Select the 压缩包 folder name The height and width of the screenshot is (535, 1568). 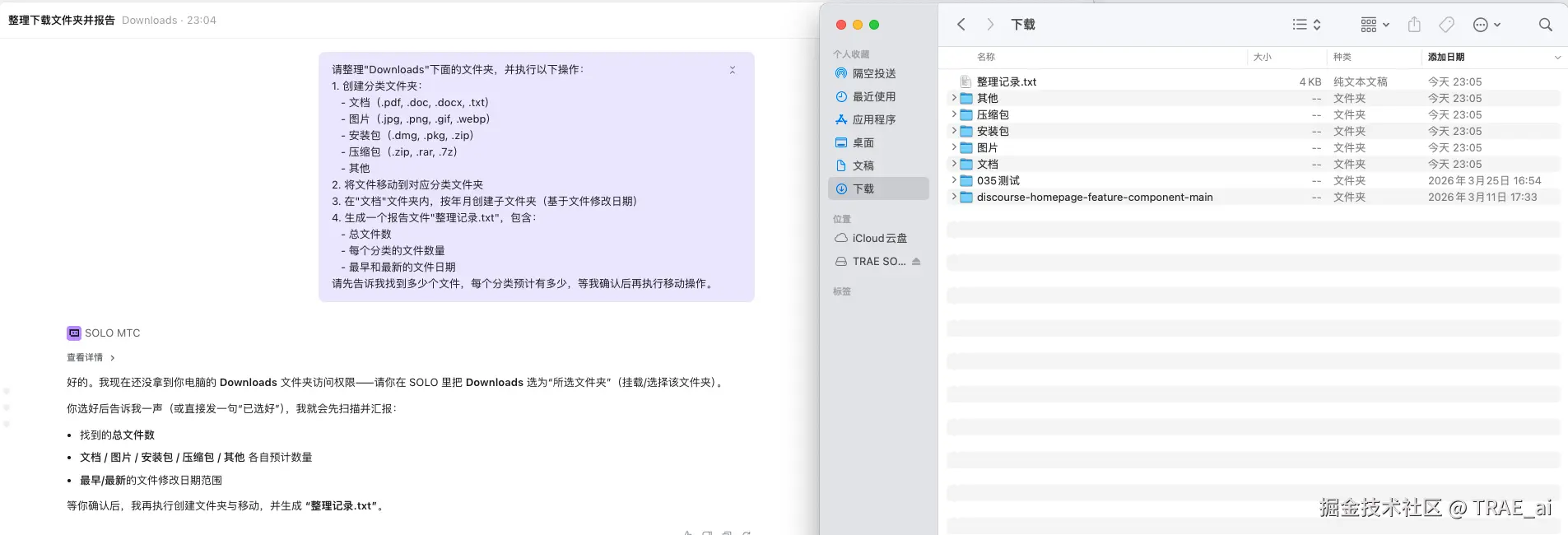tap(993, 114)
